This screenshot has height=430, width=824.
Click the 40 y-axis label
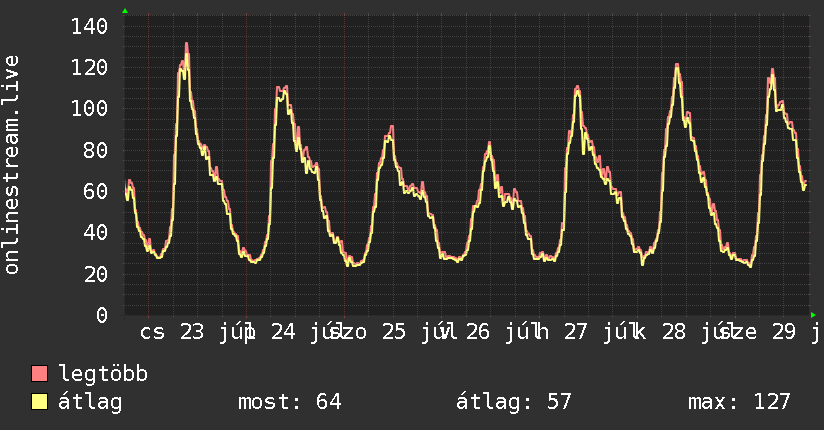96,232
